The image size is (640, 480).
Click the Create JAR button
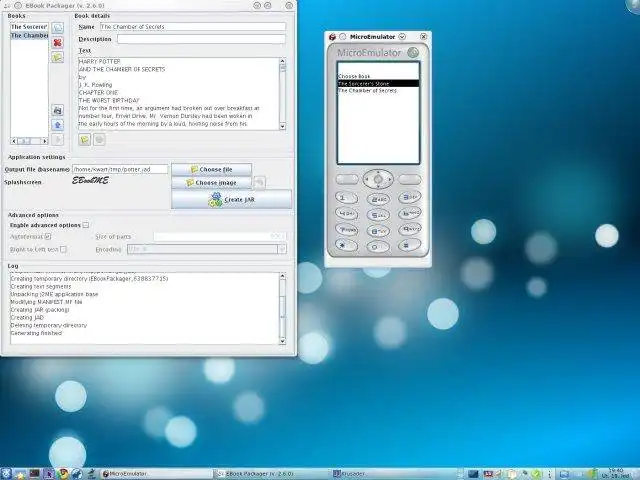click(231, 200)
